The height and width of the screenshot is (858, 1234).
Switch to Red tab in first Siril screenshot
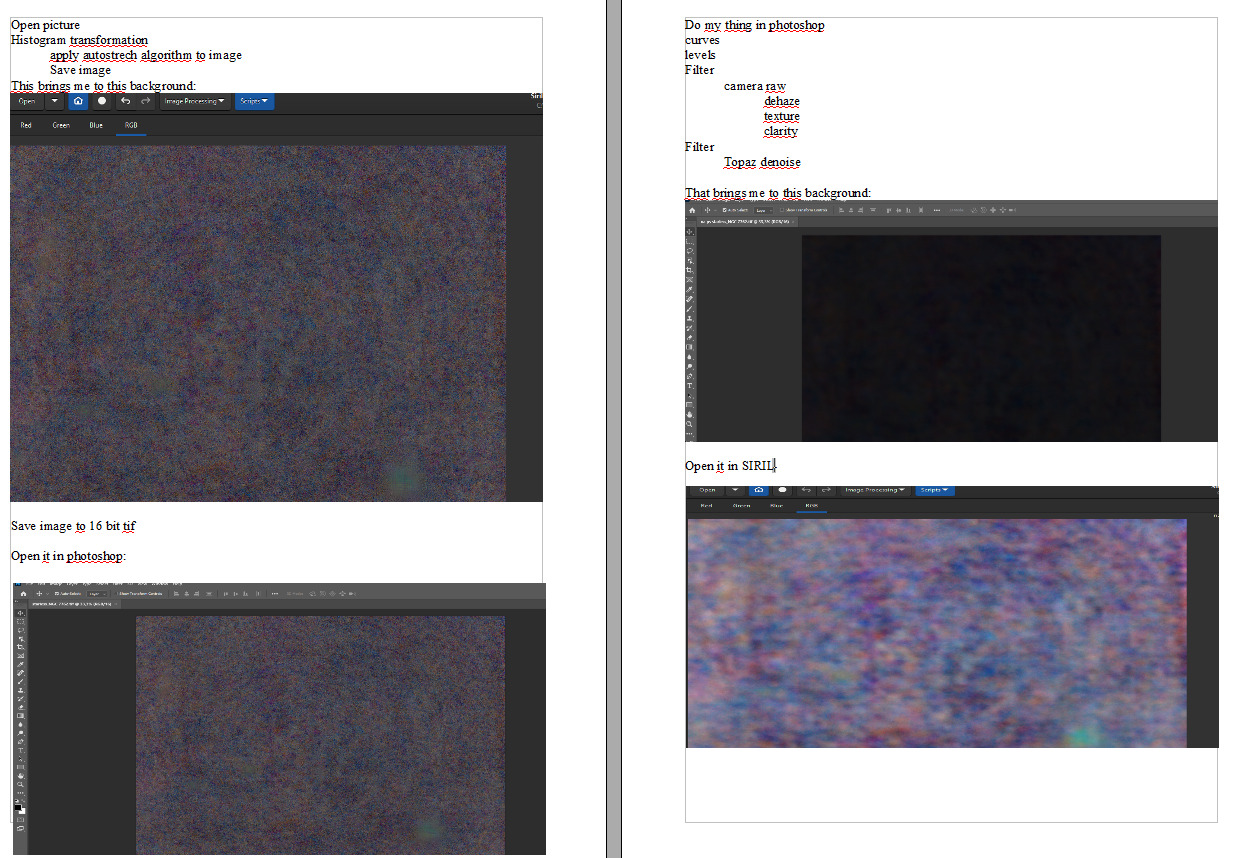click(26, 125)
